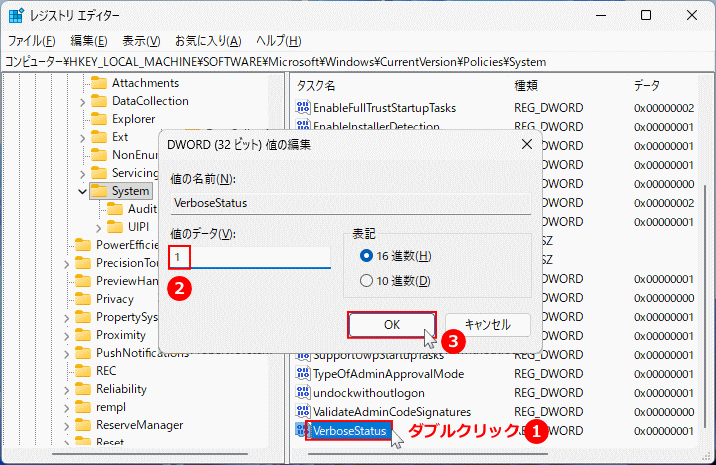This screenshot has height=465, width=716.
Task: Select the undockwithoutlogon value name
Action: coord(369,393)
